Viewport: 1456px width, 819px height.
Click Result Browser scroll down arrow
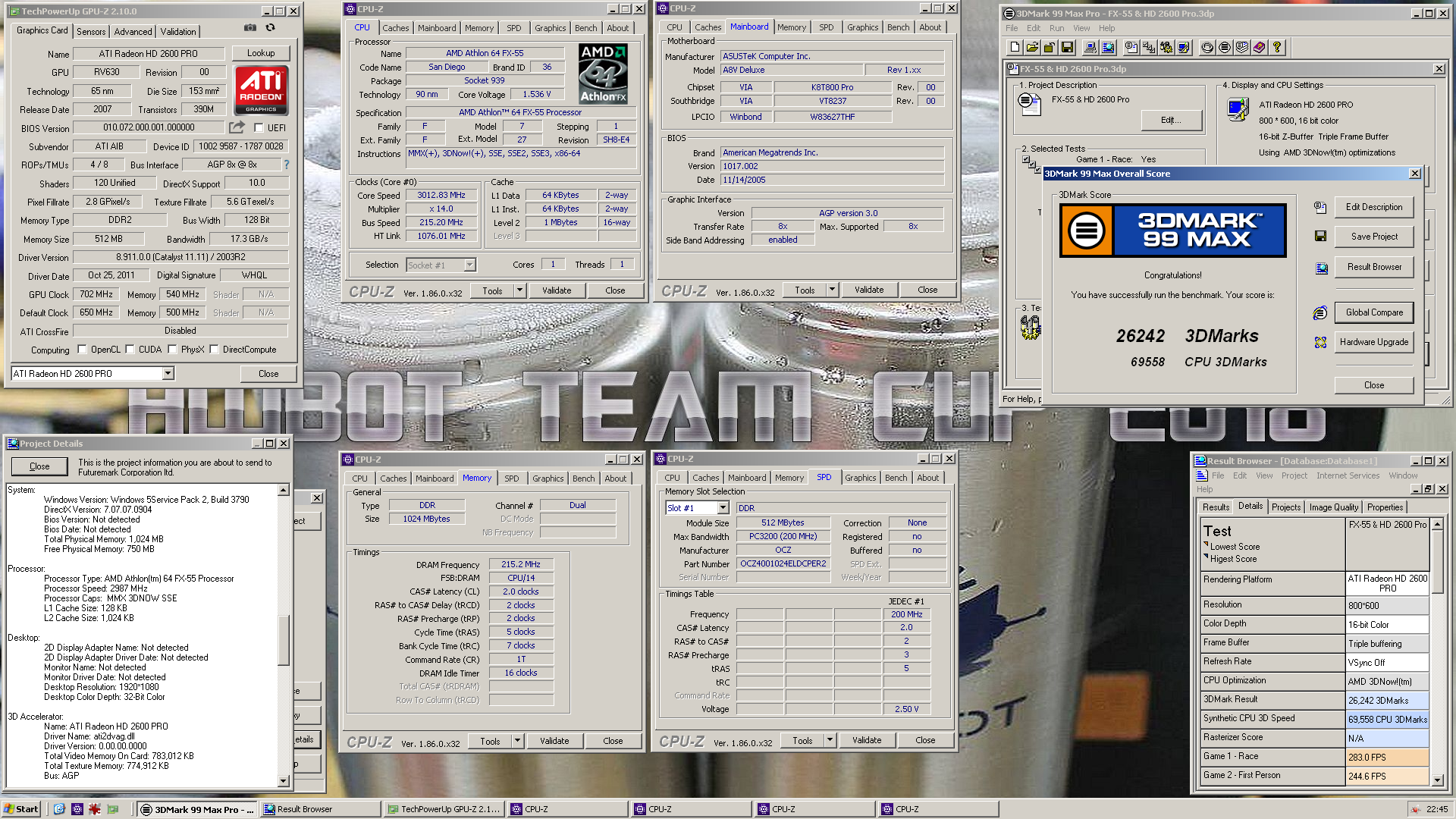[x=1436, y=780]
